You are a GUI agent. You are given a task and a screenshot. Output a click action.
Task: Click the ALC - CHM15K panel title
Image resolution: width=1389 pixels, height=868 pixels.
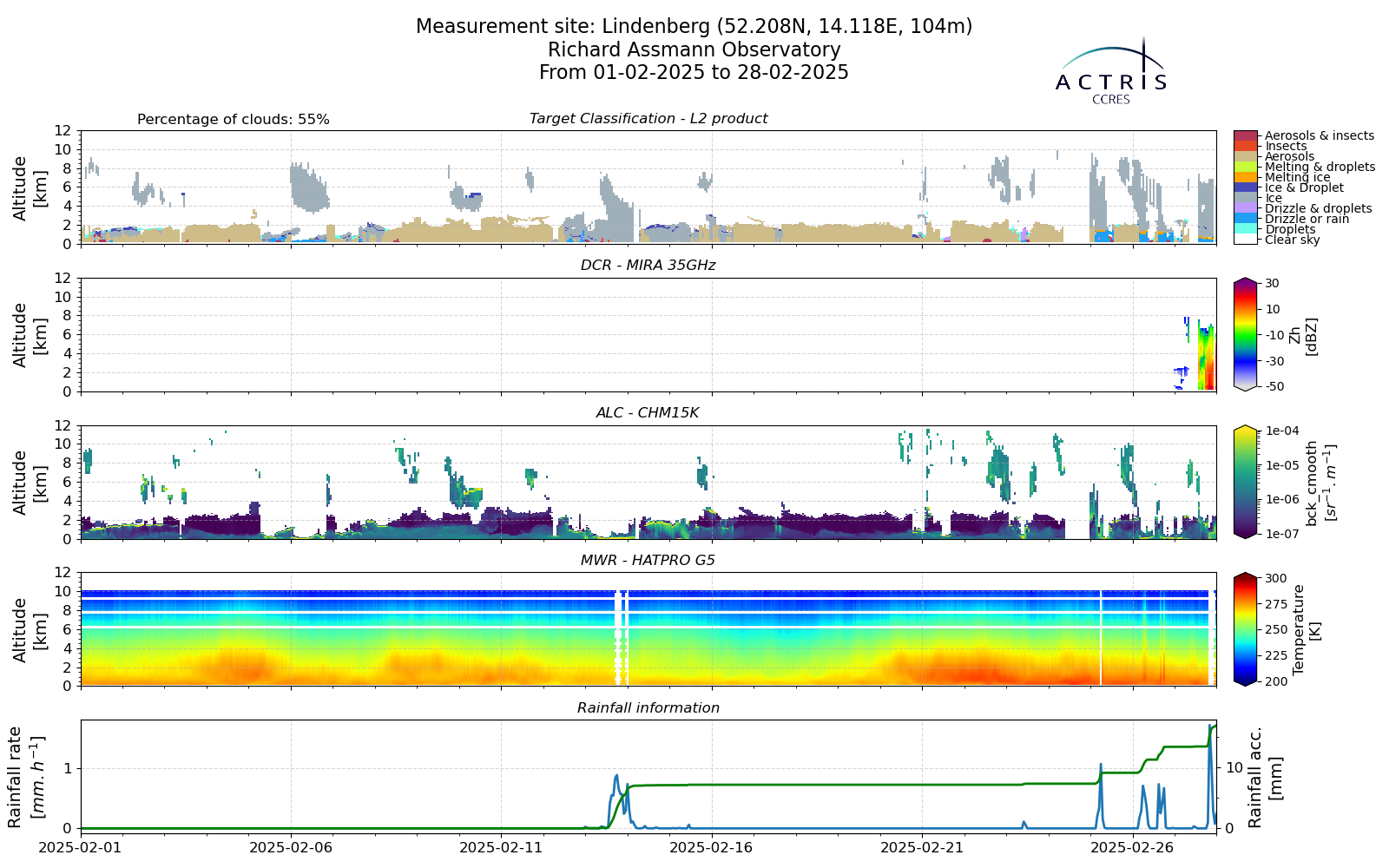tap(648, 413)
